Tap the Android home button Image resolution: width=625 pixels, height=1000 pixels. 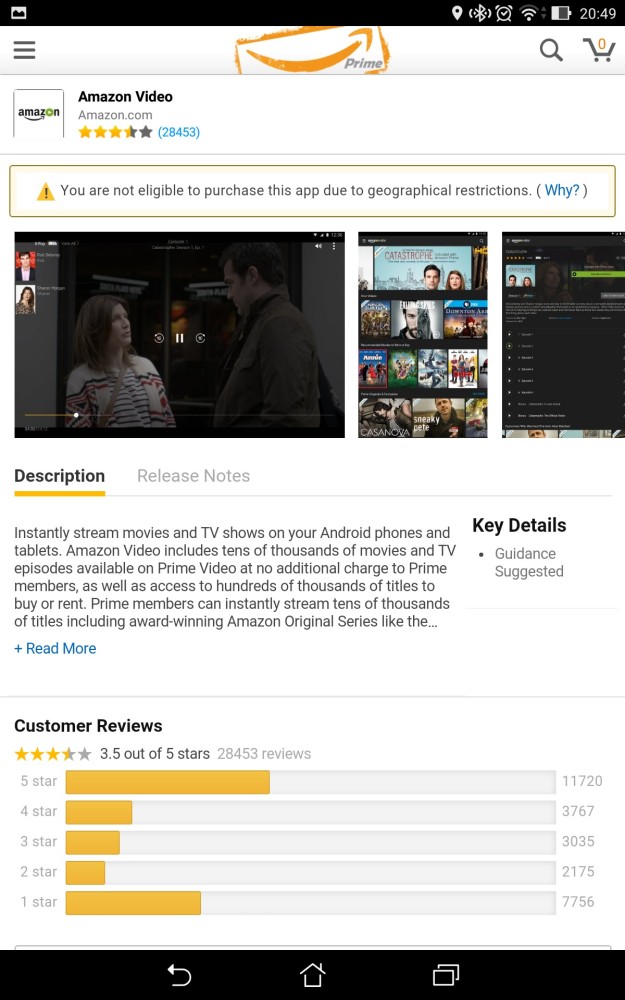click(312, 974)
